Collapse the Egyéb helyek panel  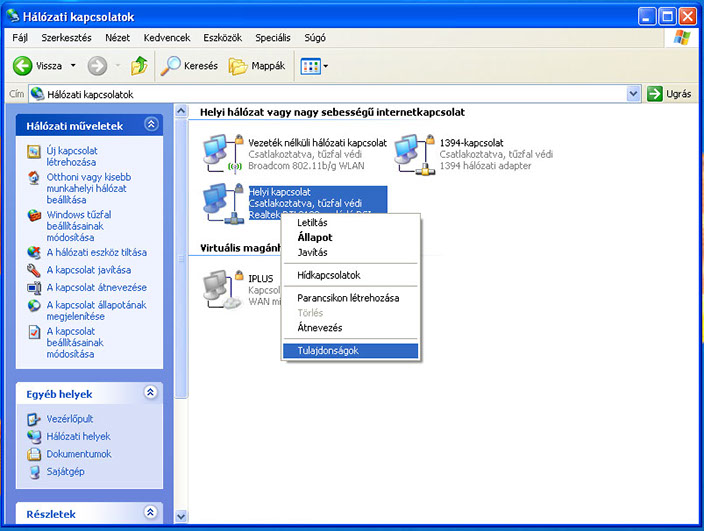point(150,392)
